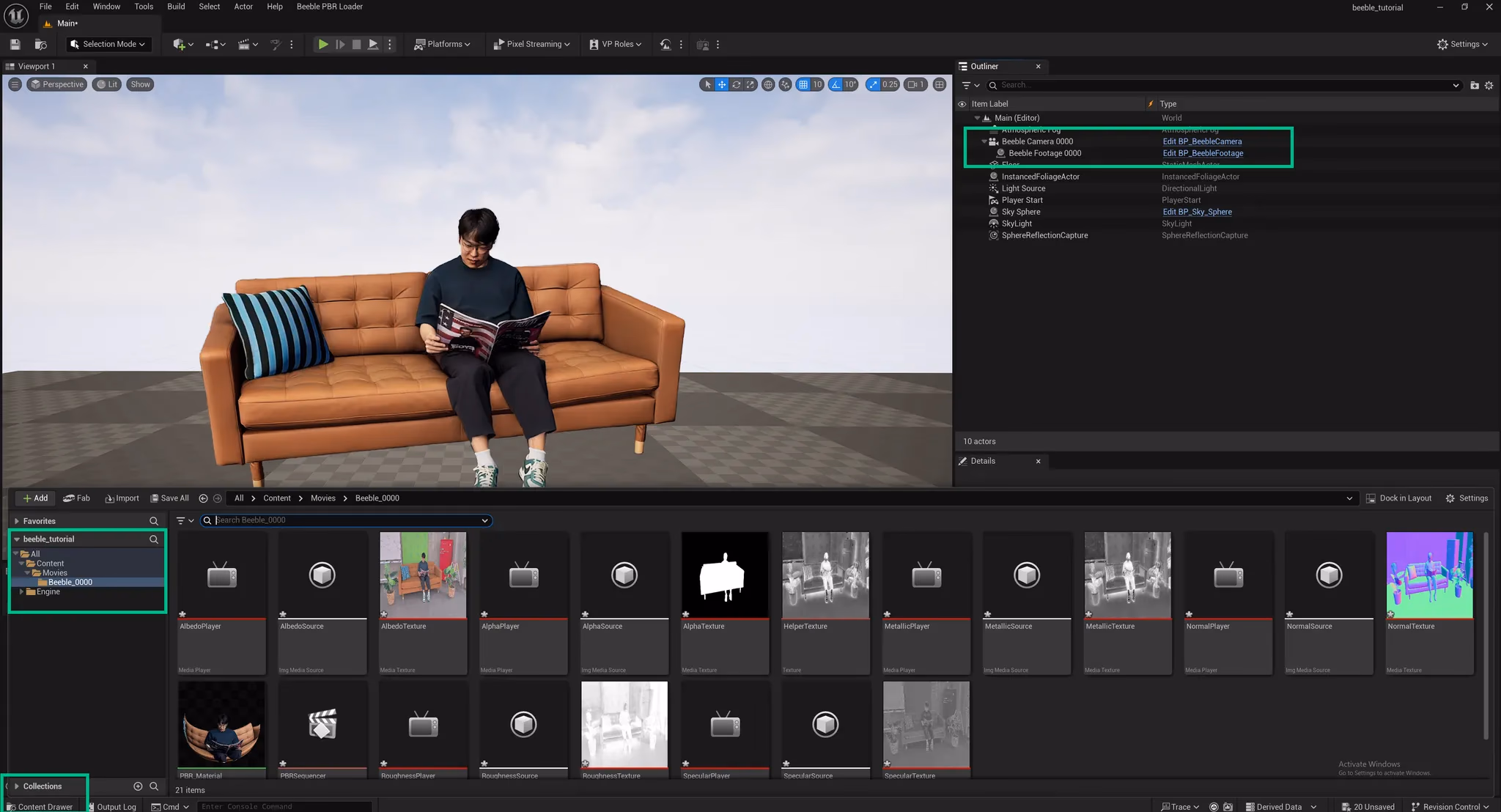This screenshot has height=812, width=1501.
Task: Click the Edit BP_BeebleCamera link
Action: pos(1201,141)
